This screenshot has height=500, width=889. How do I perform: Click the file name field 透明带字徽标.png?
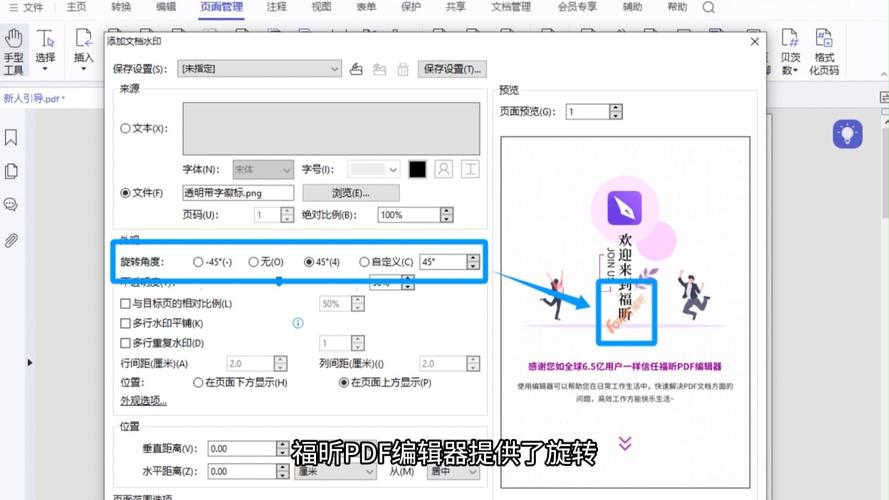click(x=238, y=193)
